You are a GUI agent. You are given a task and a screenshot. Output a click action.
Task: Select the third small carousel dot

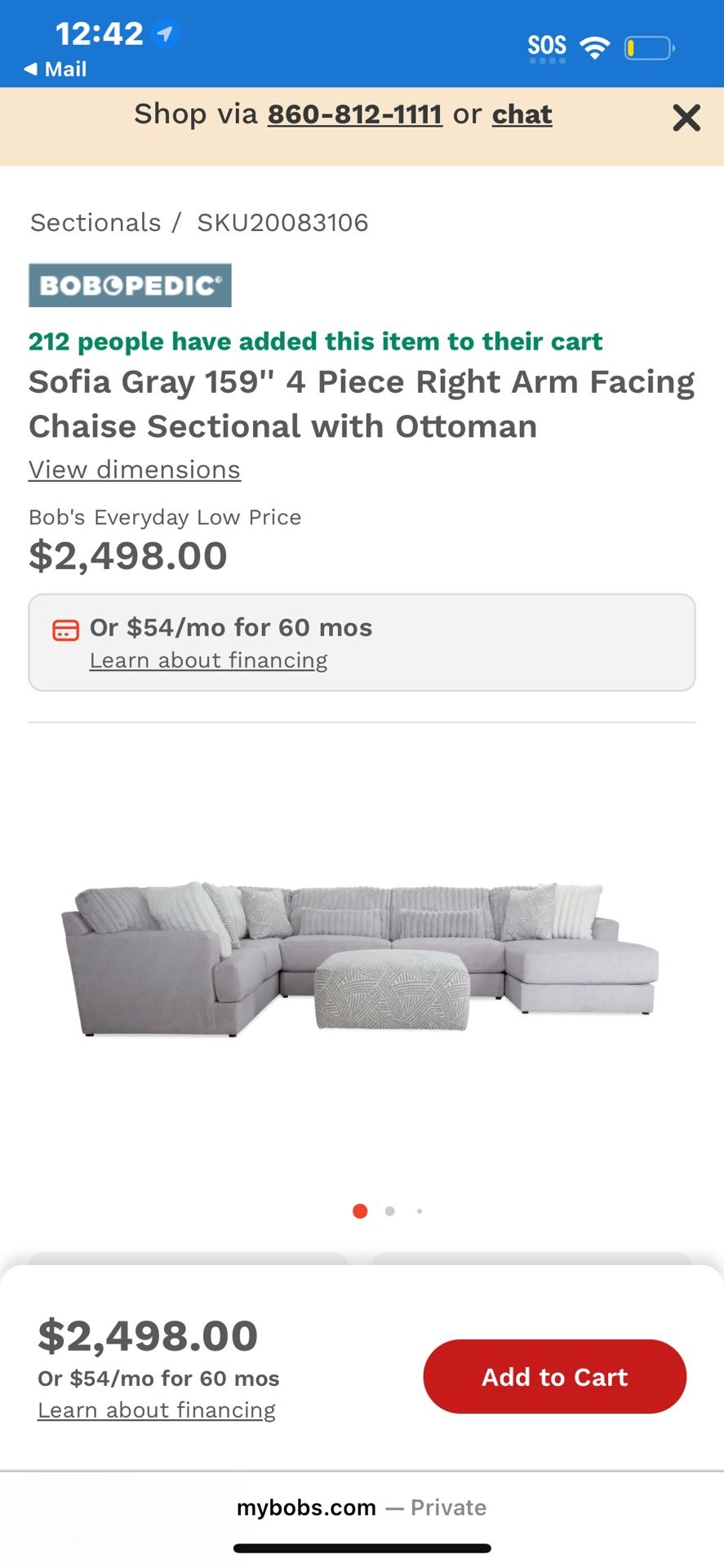pyautogui.click(x=420, y=1211)
